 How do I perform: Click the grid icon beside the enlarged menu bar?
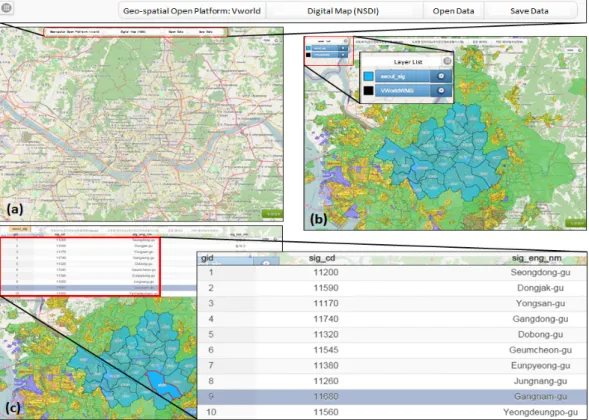5,8
